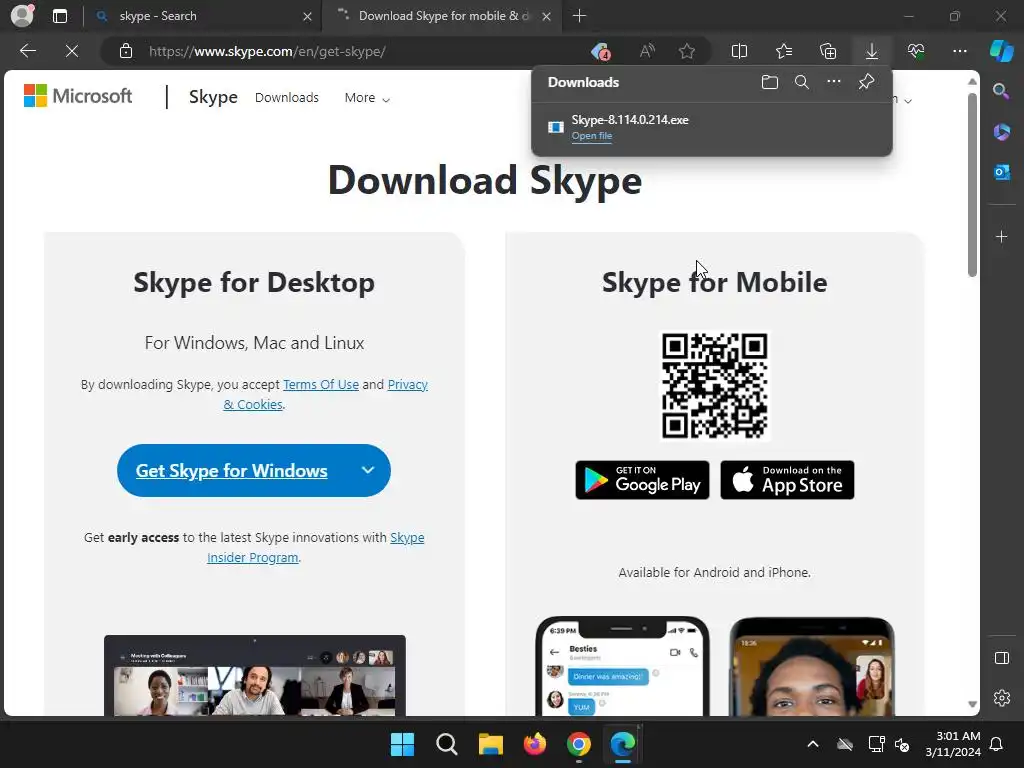Screen dimensions: 1024x768
Task: Open the Downloads nav item
Action: click(x=287, y=97)
